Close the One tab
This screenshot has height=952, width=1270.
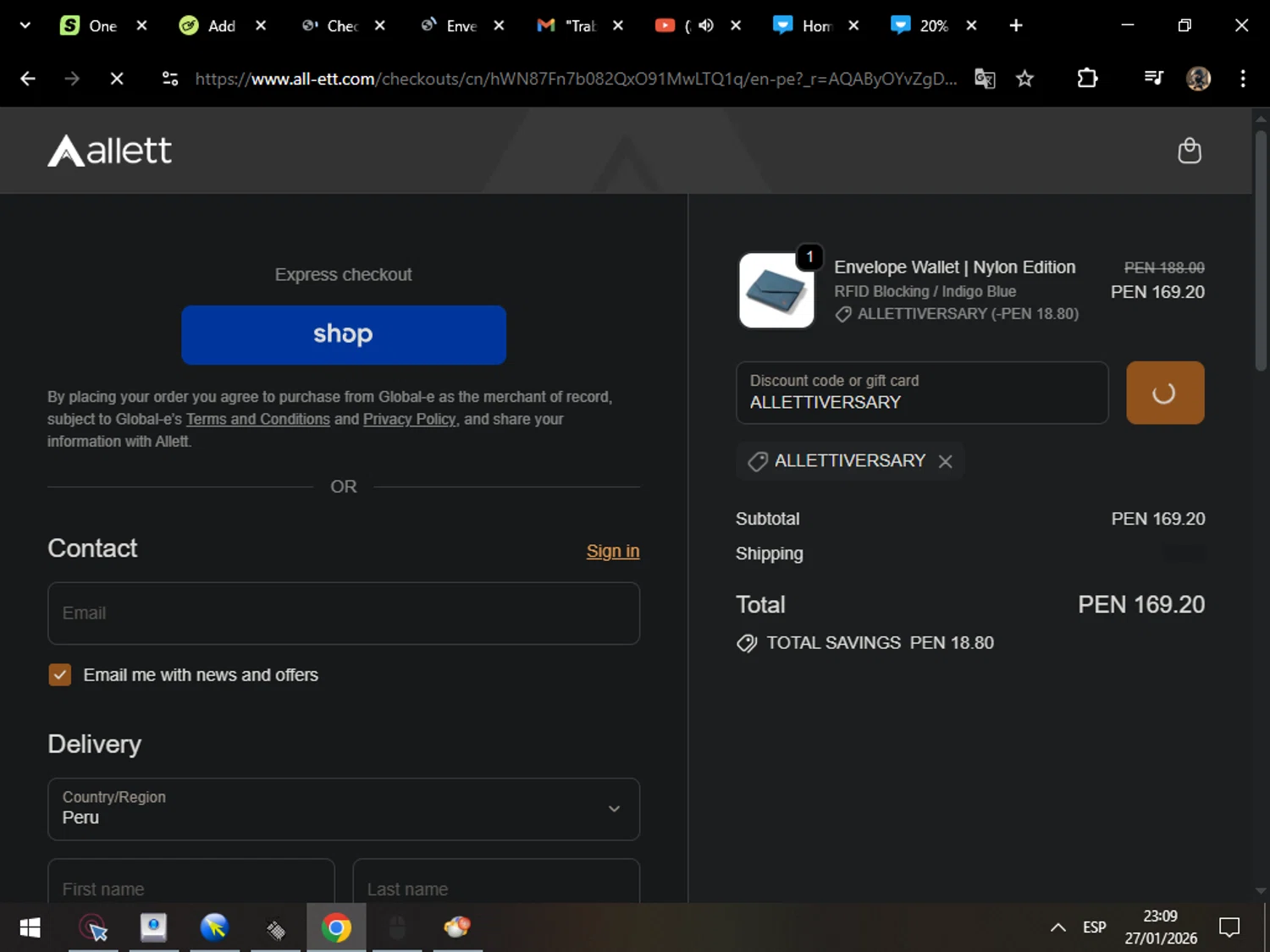[142, 25]
